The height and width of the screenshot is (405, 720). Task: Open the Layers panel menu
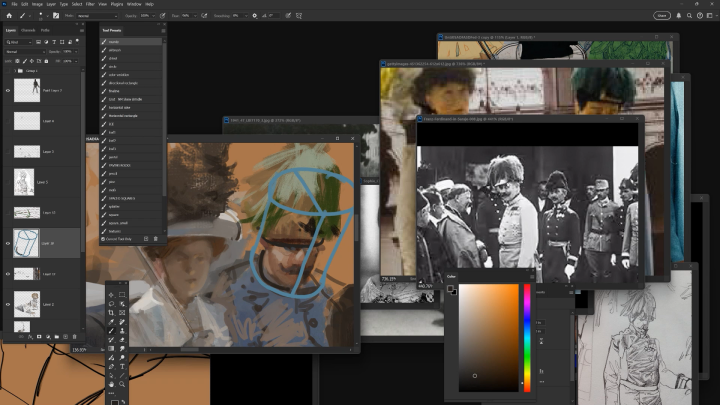pos(82,31)
